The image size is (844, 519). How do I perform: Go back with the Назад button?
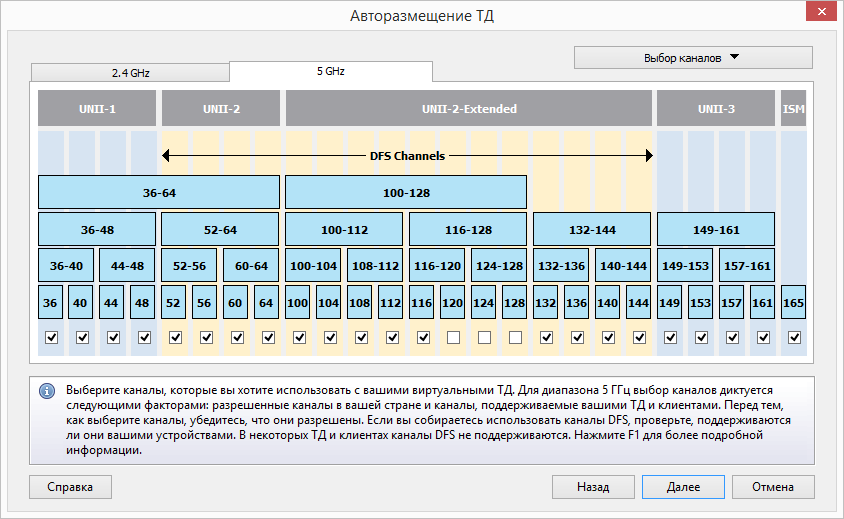(593, 487)
